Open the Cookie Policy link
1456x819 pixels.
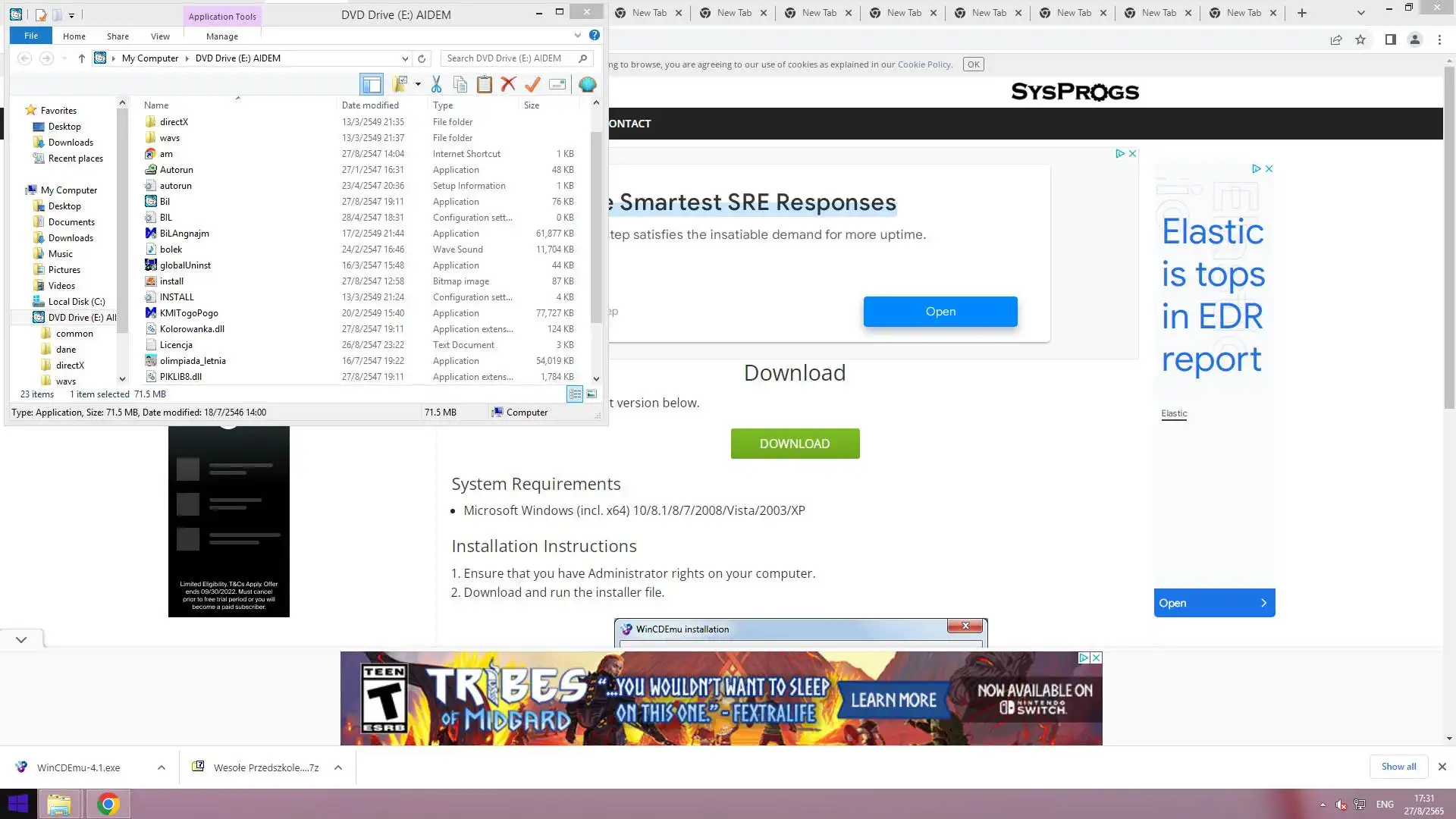coord(924,64)
